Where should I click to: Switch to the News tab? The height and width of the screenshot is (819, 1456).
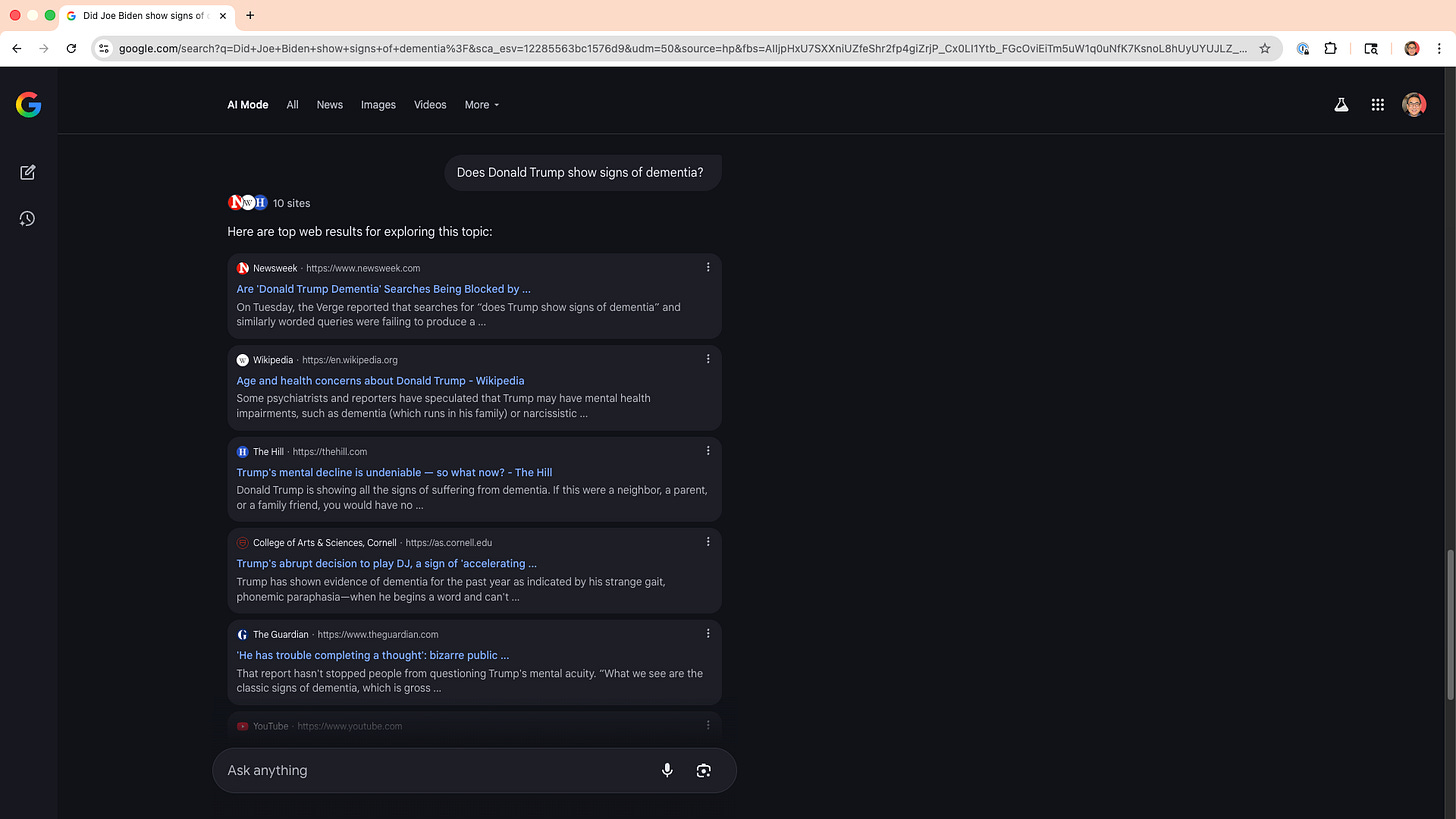330,104
